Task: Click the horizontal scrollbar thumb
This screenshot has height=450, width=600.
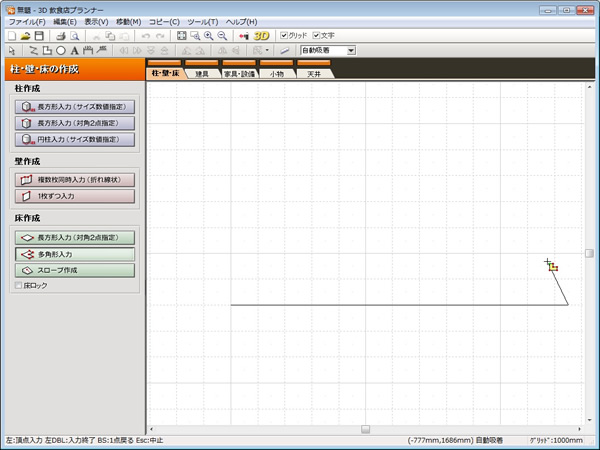Action: pyautogui.click(x=365, y=429)
